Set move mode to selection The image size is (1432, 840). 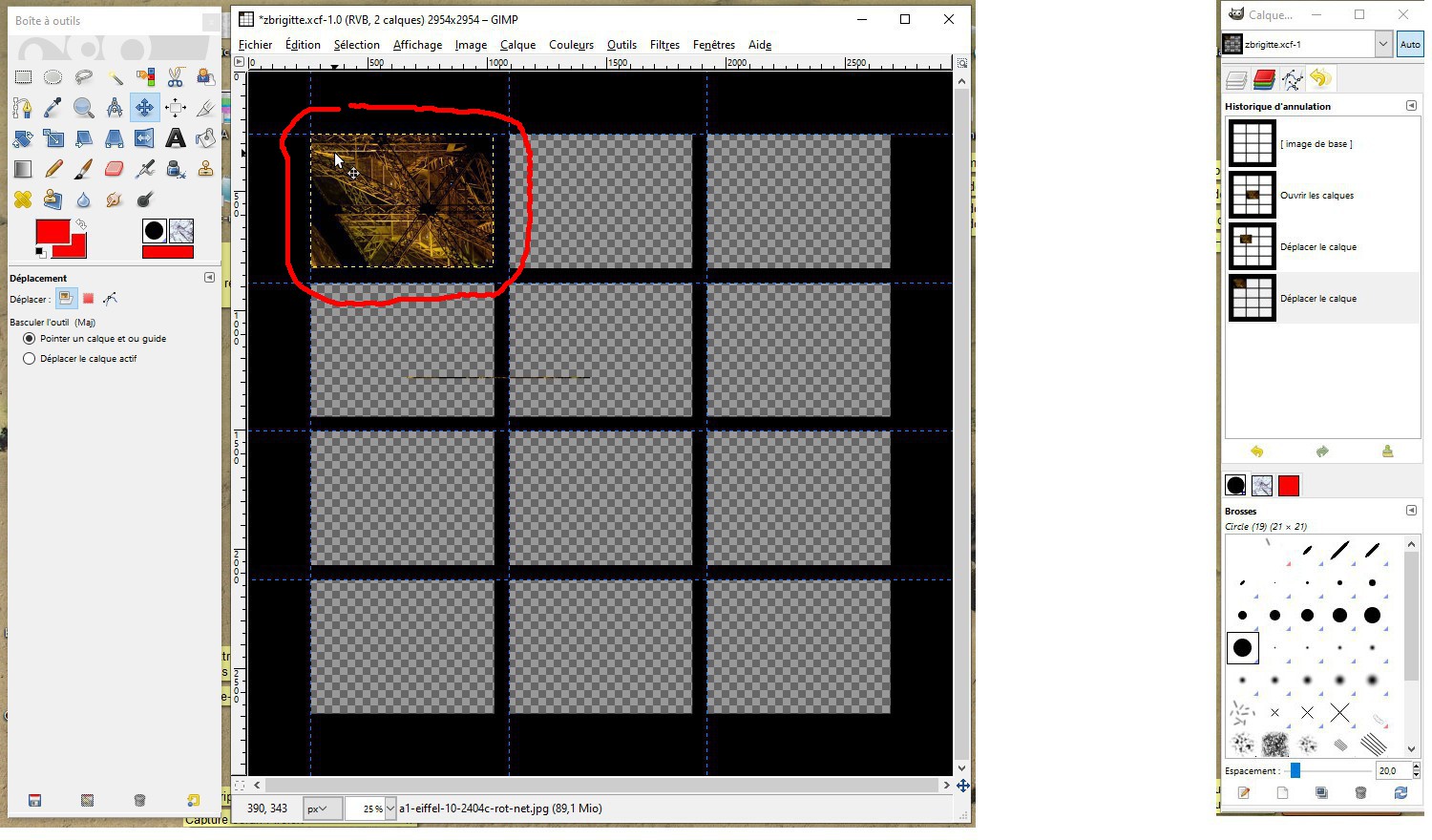[x=89, y=299]
